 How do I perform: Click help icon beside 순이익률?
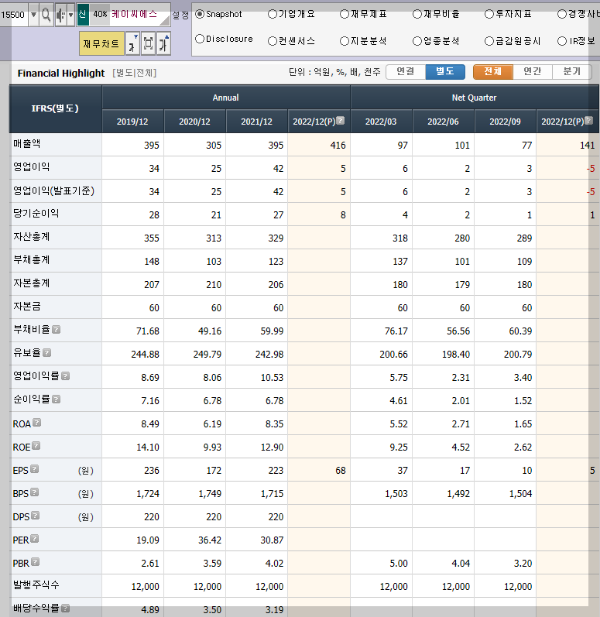click(x=56, y=399)
